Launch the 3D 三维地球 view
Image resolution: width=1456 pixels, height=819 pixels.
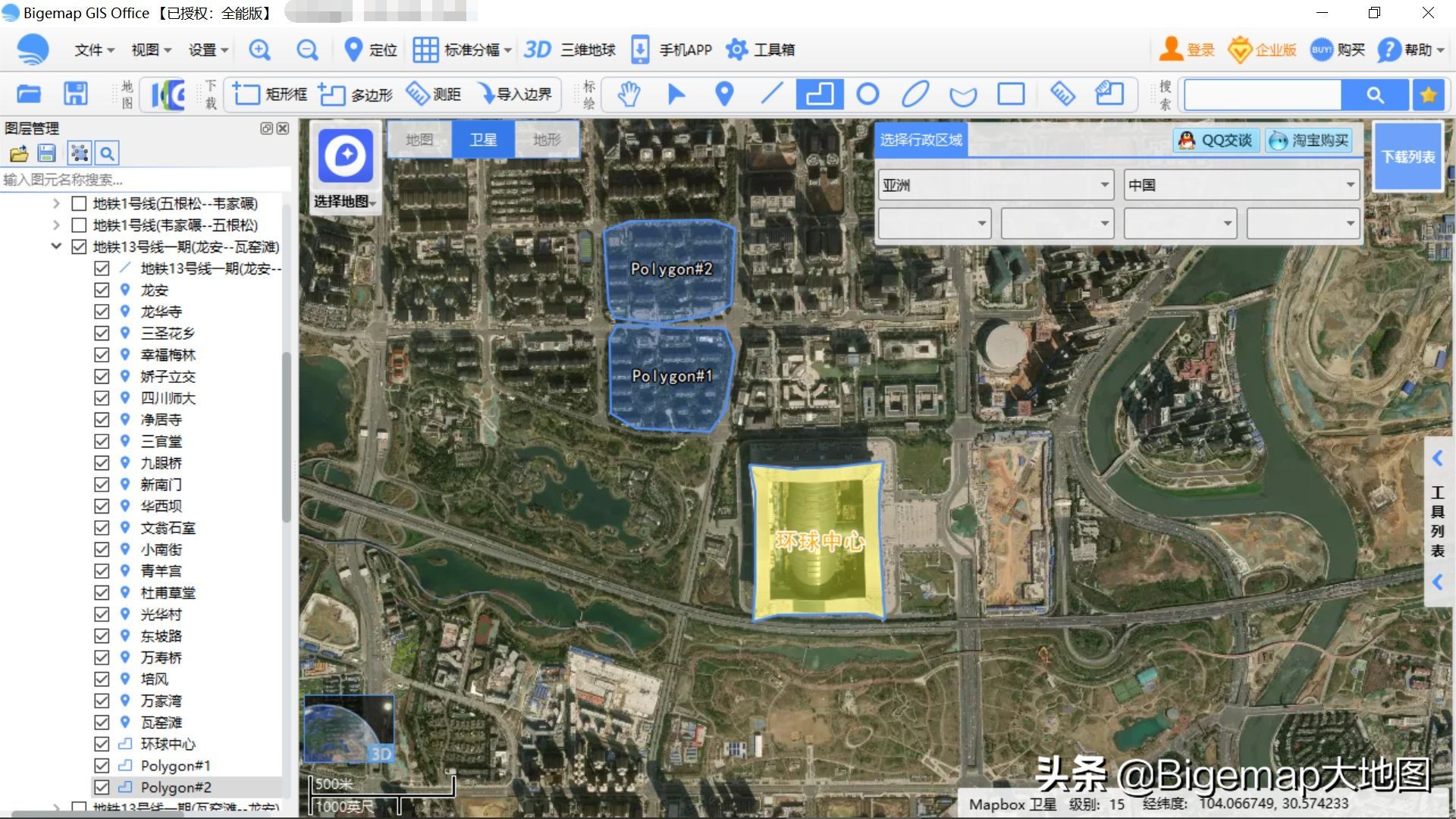point(569,49)
